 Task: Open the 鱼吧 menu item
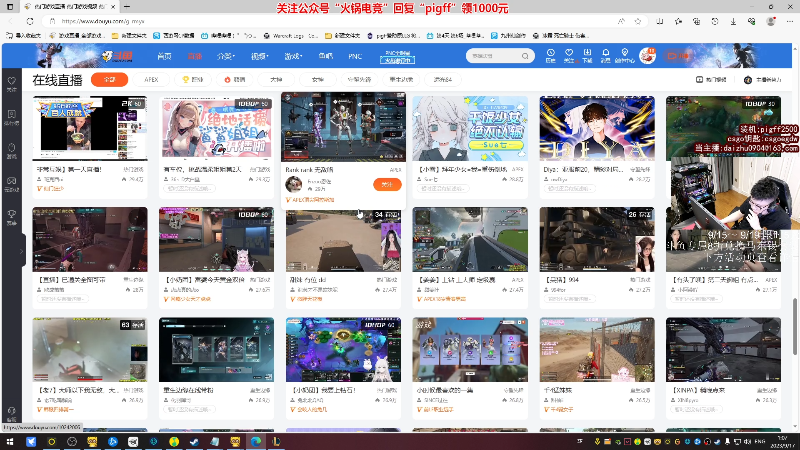coord(326,56)
